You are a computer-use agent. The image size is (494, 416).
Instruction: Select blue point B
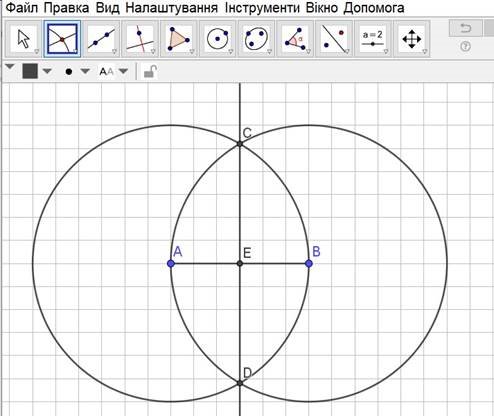coord(309,264)
